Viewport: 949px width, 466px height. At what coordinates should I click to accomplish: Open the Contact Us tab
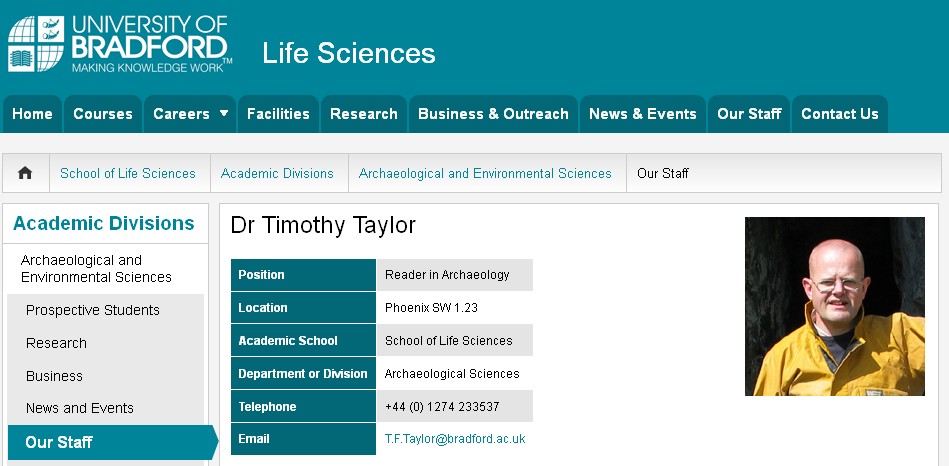click(x=840, y=114)
